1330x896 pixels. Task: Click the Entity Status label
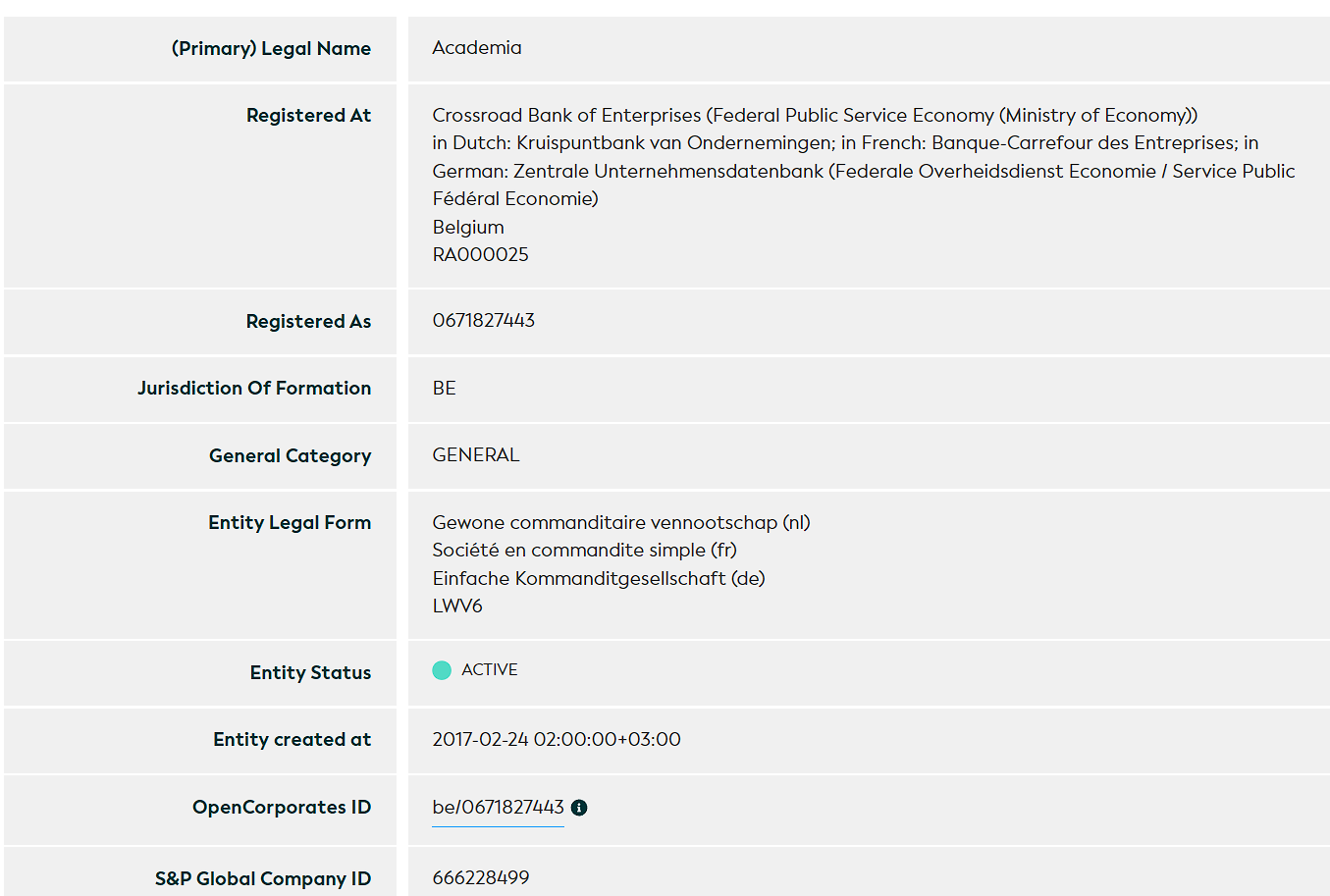[310, 672]
